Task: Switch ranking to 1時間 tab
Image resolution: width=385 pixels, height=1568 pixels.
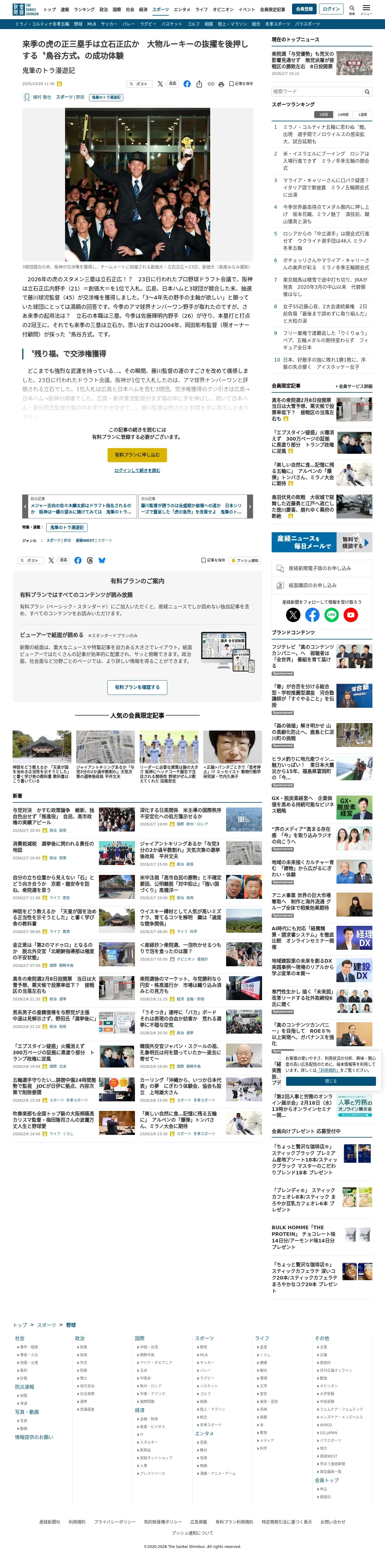Action: (x=324, y=114)
